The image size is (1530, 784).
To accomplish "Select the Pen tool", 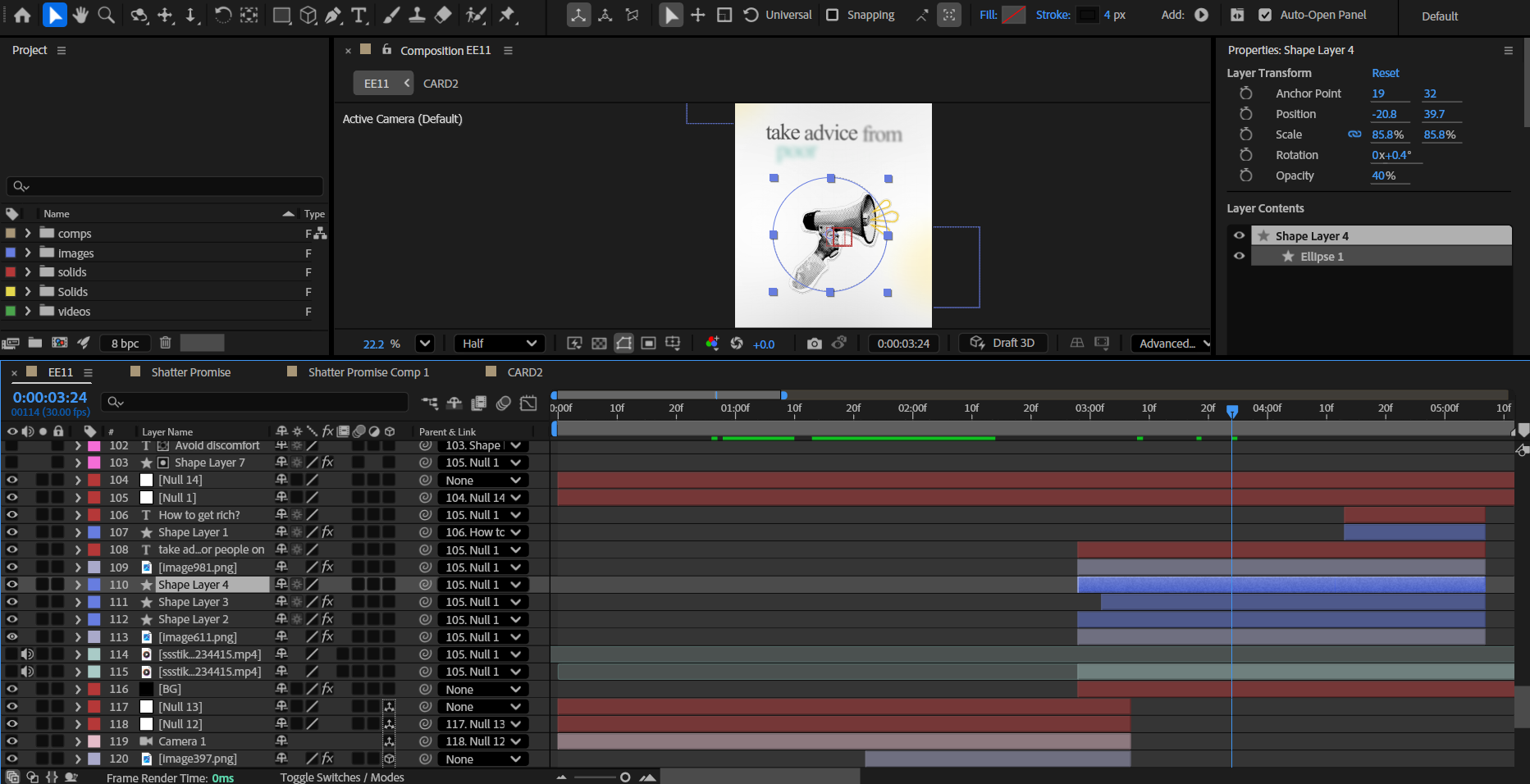I will pyautogui.click(x=333, y=15).
